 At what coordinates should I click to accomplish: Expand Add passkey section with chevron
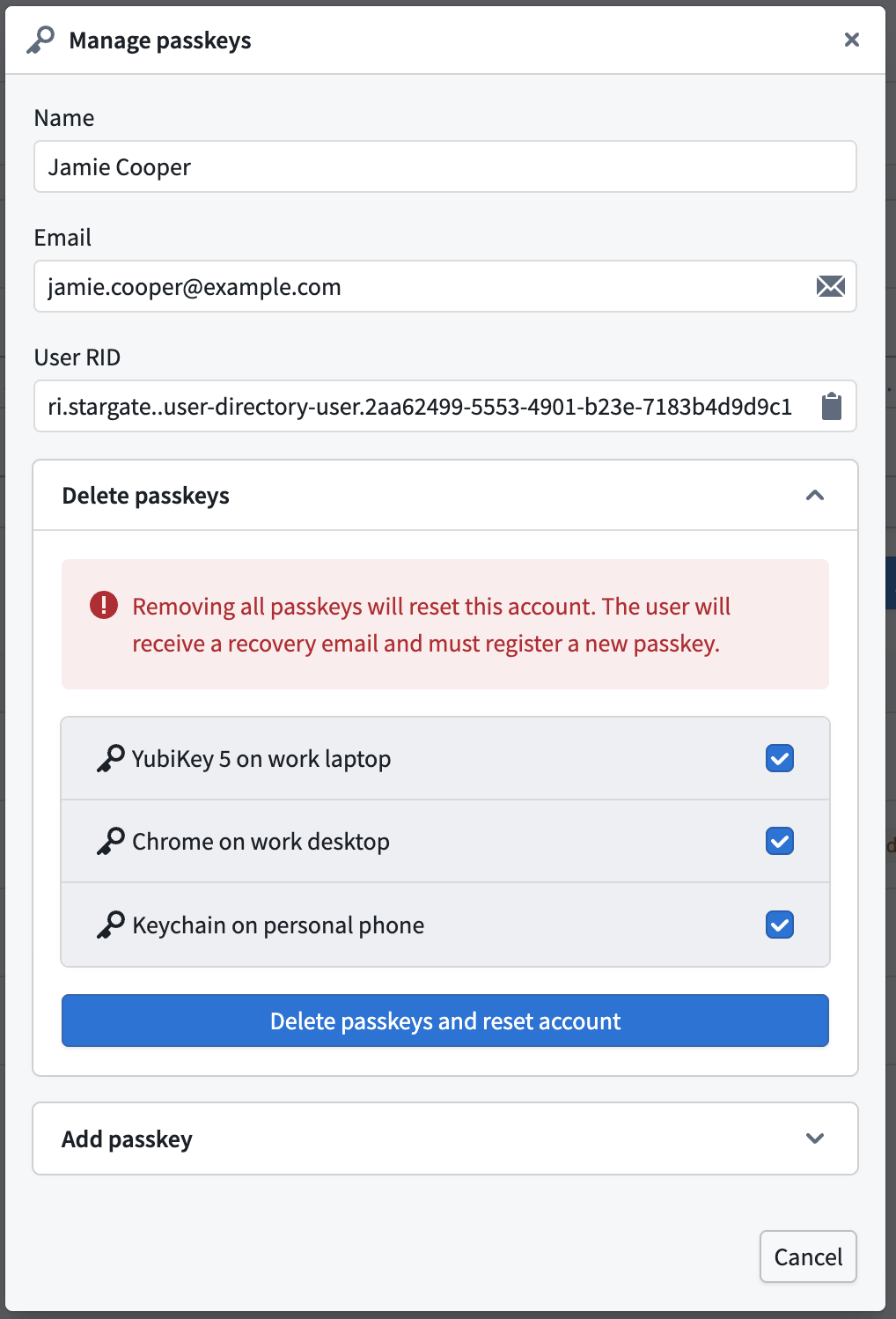click(x=815, y=1138)
